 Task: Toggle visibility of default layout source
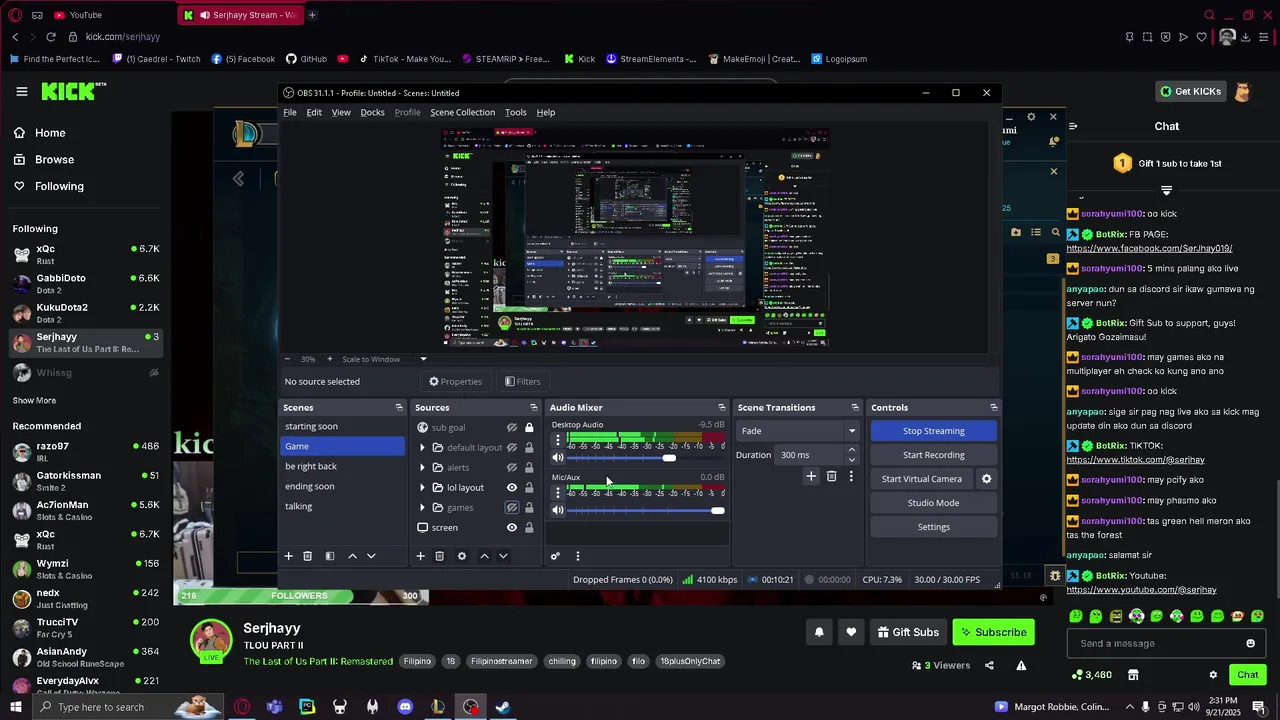[x=511, y=448]
